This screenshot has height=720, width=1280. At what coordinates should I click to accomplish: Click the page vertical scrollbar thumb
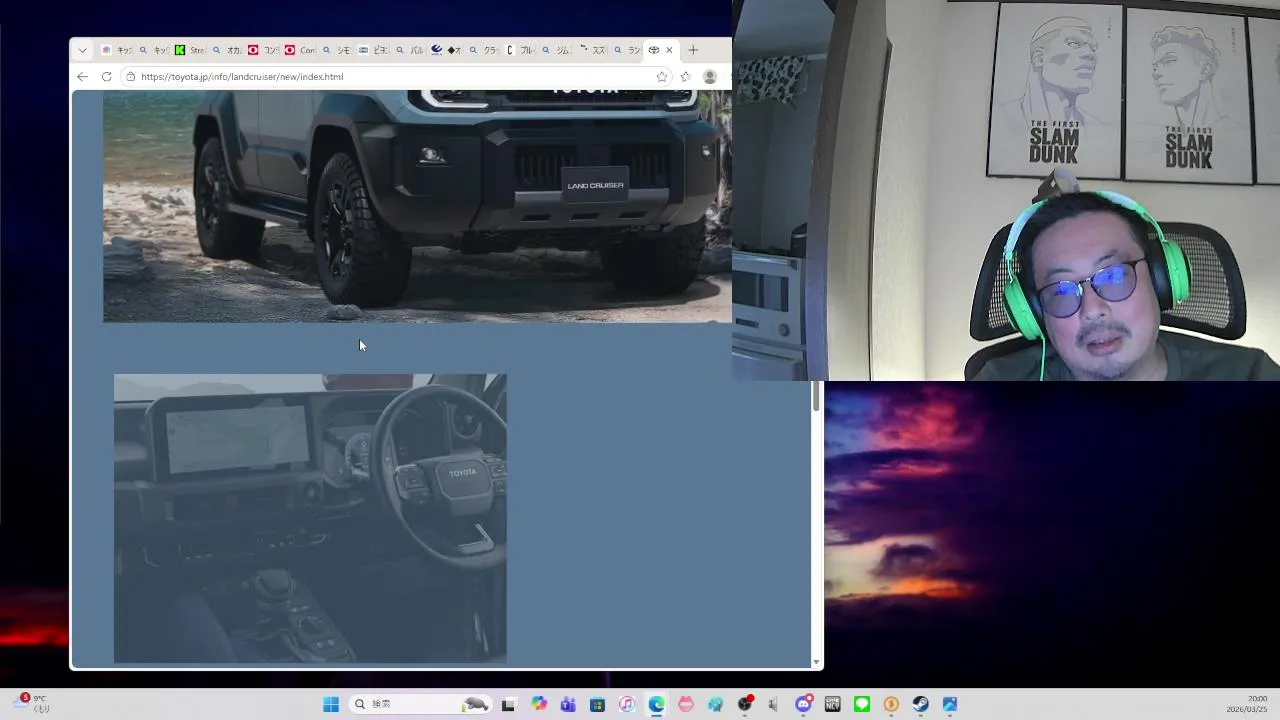[x=816, y=396]
